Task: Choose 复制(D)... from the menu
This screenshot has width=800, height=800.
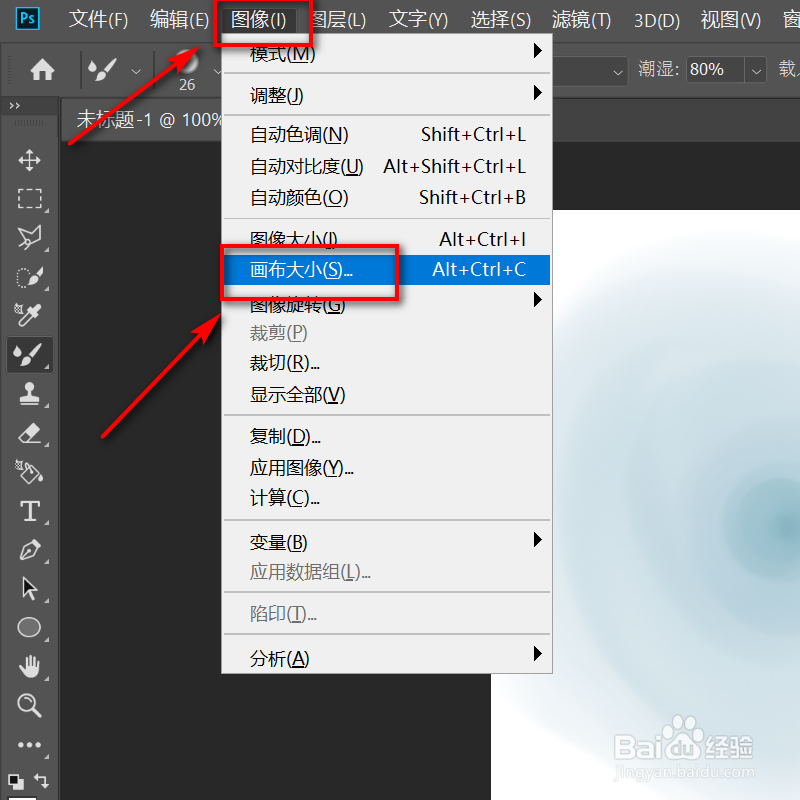Action: pyautogui.click(x=388, y=436)
